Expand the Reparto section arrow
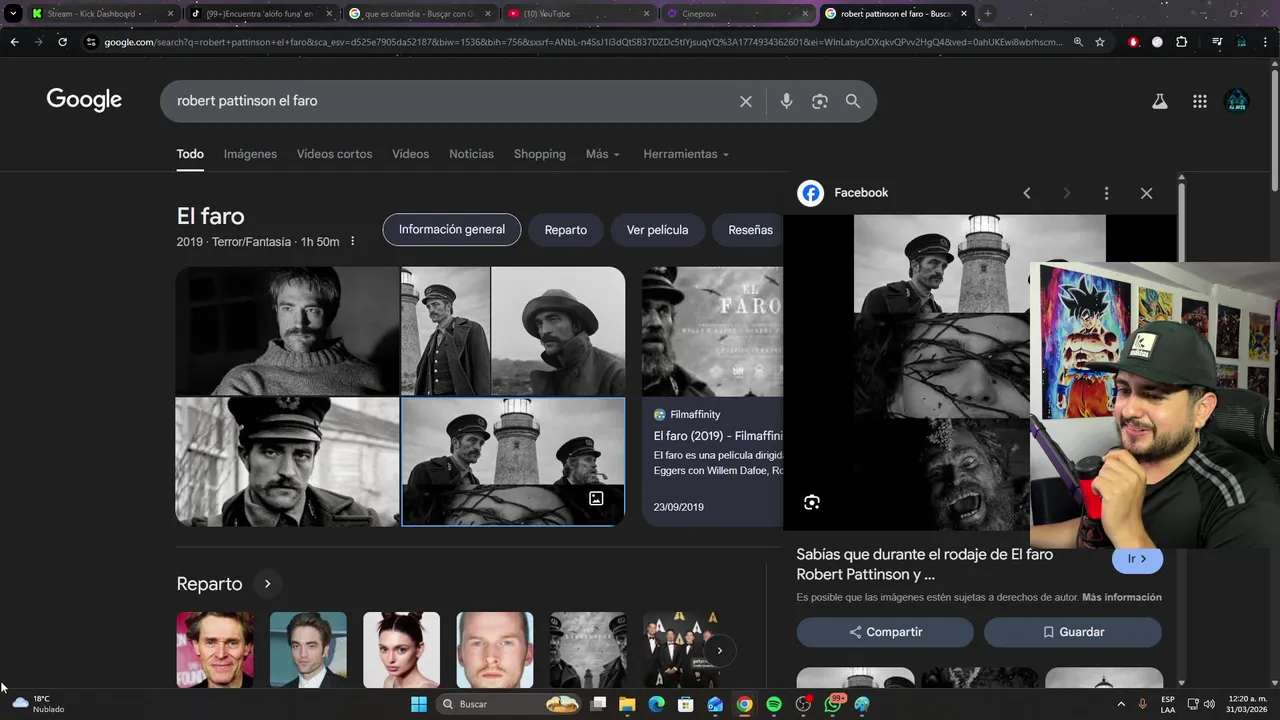The image size is (1280, 720). tap(267, 584)
